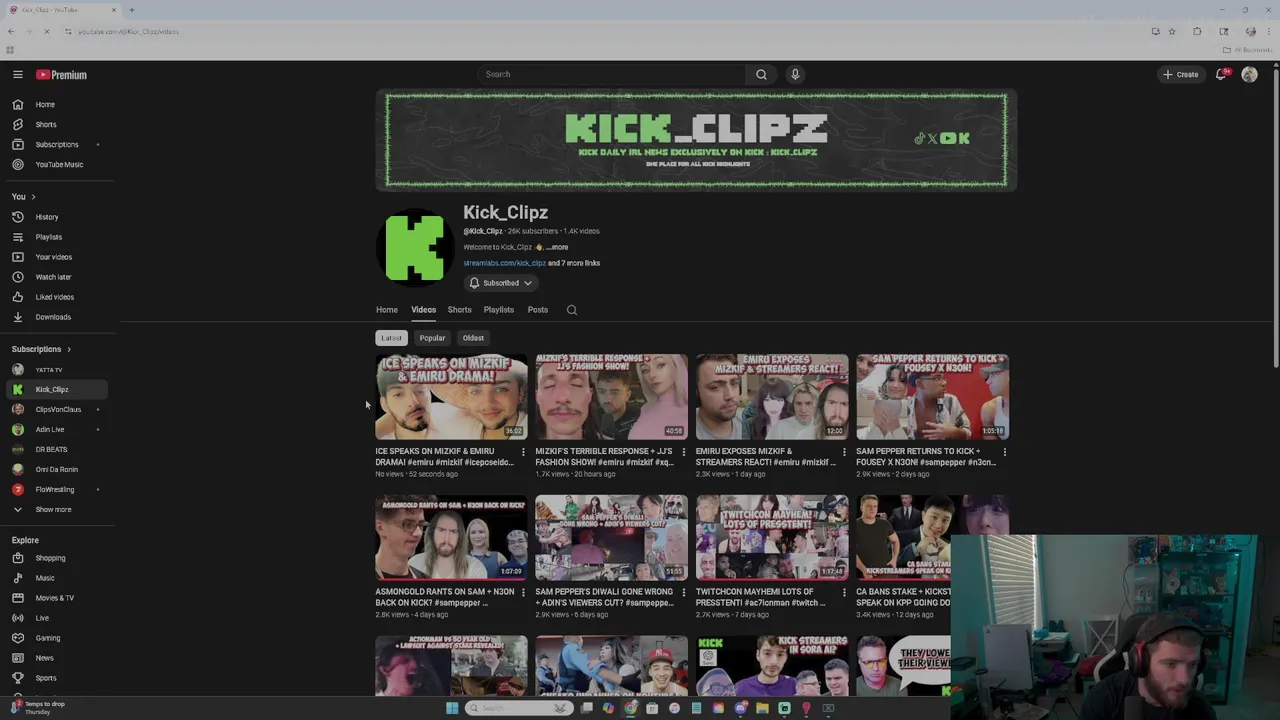The width and height of the screenshot is (1280, 720).
Task: Search within channel magnifier icon
Action: click(572, 310)
